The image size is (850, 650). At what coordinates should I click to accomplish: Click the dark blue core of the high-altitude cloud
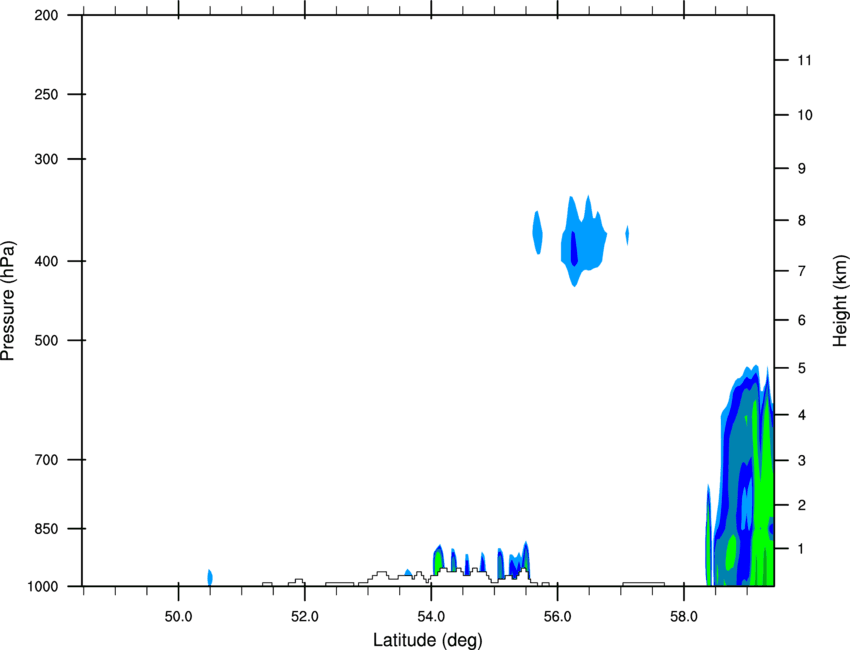[x=574, y=248]
